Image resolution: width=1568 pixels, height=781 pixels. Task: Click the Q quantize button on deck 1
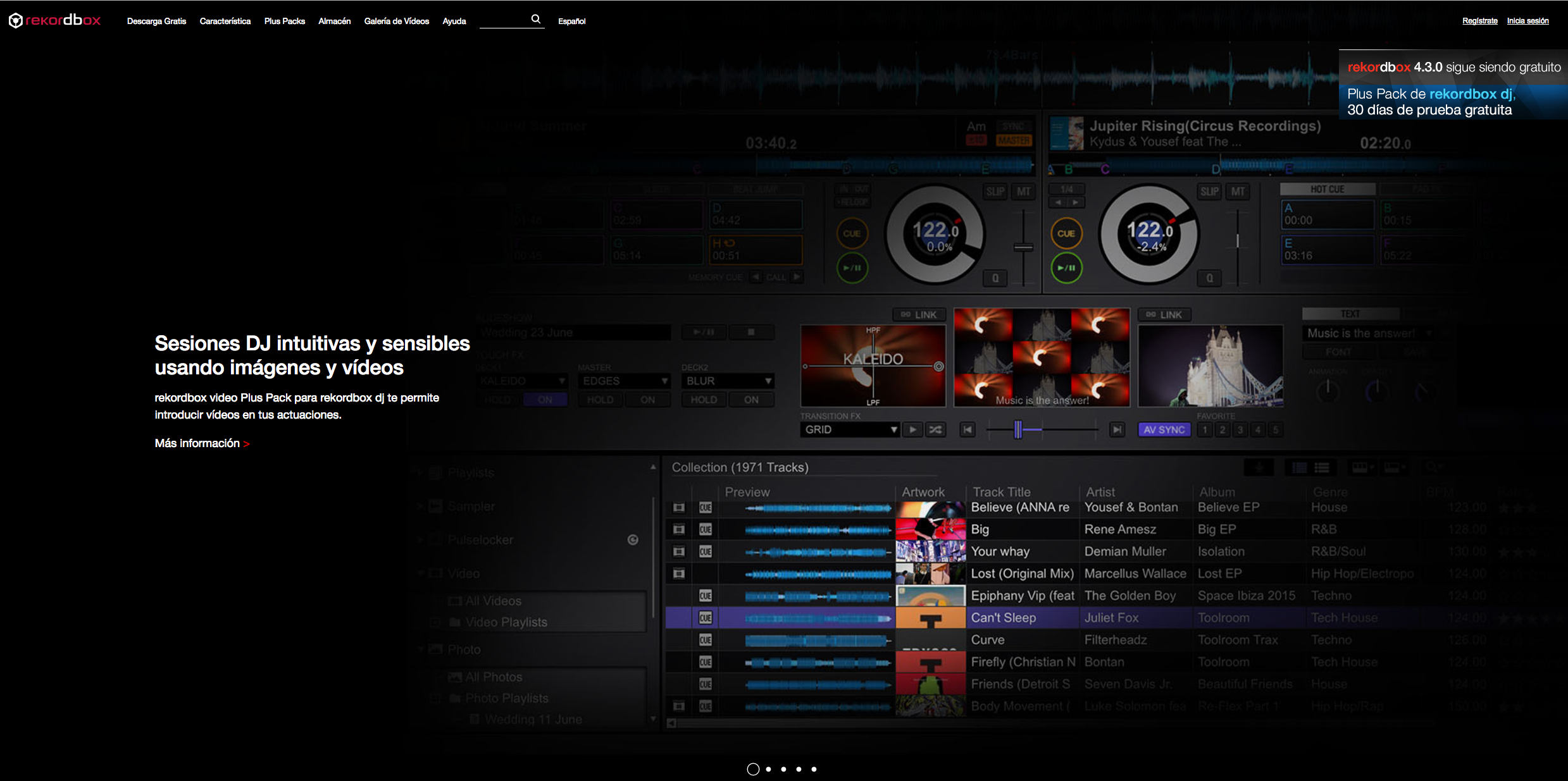pyautogui.click(x=995, y=278)
